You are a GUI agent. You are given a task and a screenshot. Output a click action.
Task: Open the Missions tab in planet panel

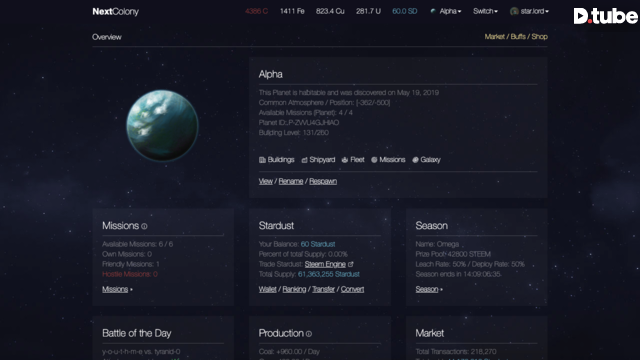[x=392, y=160]
